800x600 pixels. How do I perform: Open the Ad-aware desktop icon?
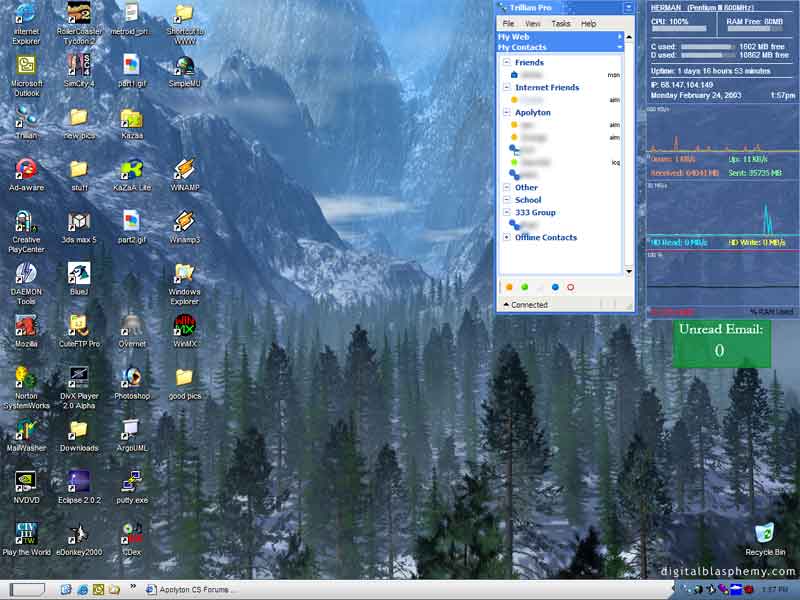[26, 169]
